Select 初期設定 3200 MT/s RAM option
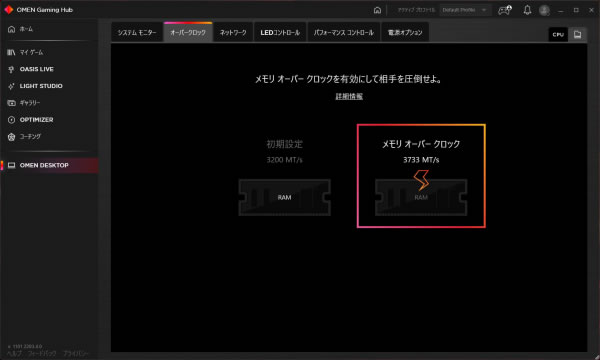This screenshot has width=600, height=360. [284, 177]
